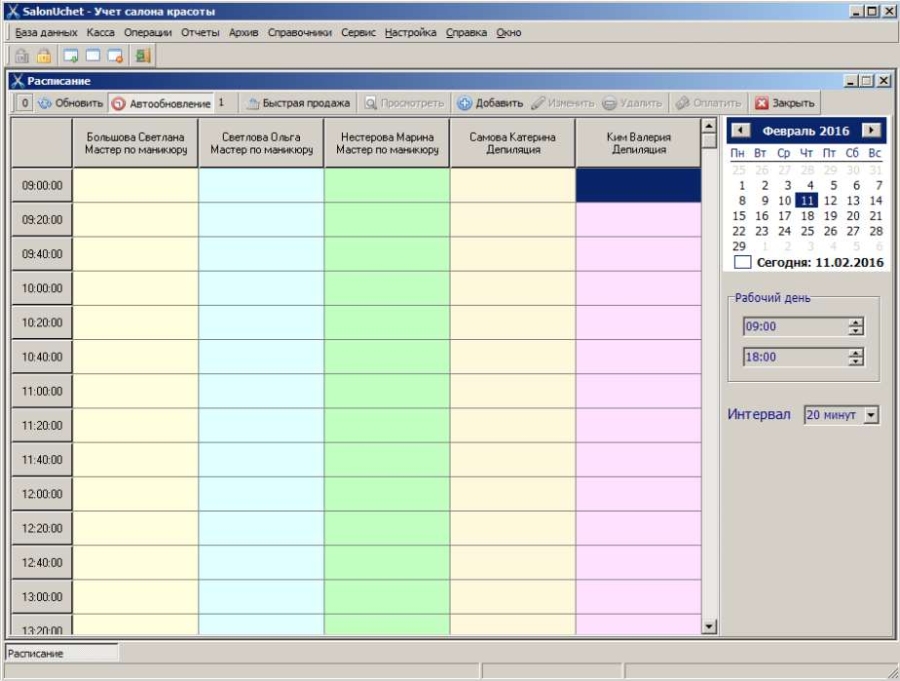Screen dimensions: 900x681
Task: Select the 09:00:00 time row header
Action: point(42,185)
